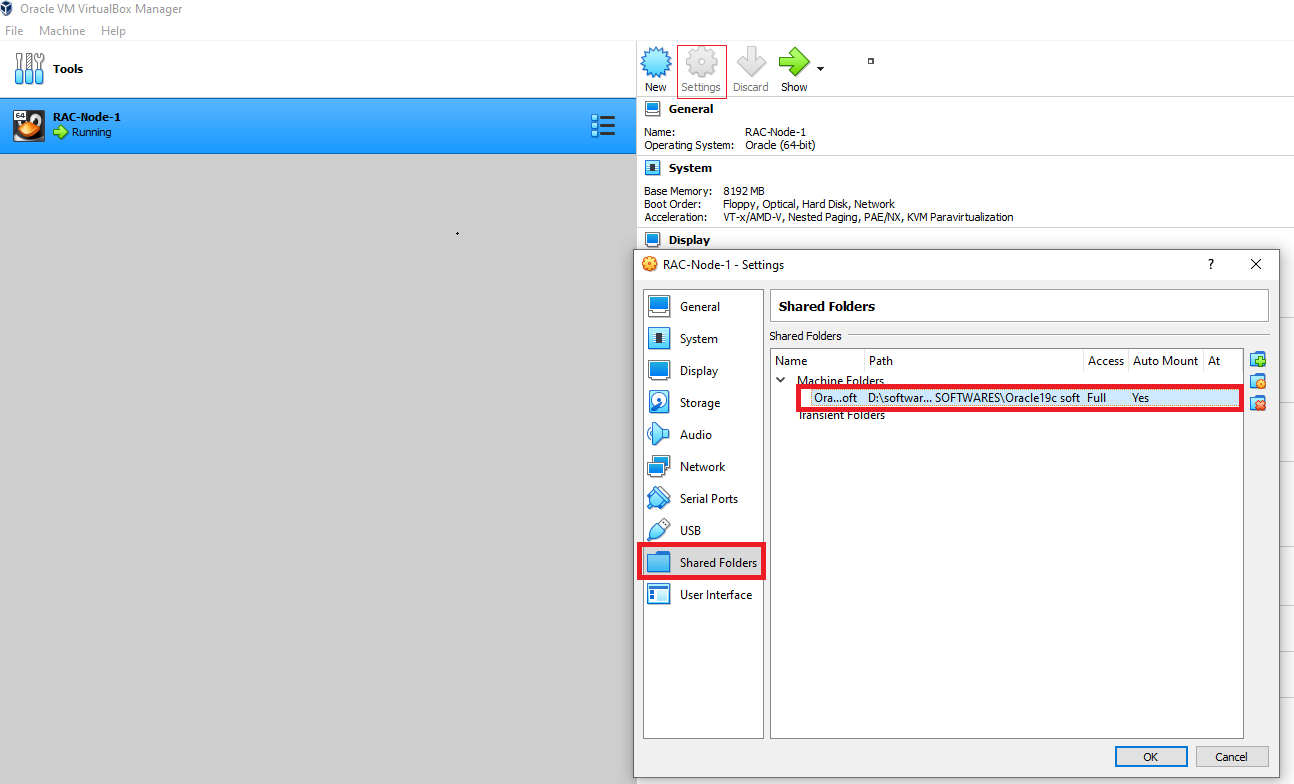Click the edit shared folder icon
Image resolution: width=1294 pixels, height=784 pixels.
pos(1258,382)
